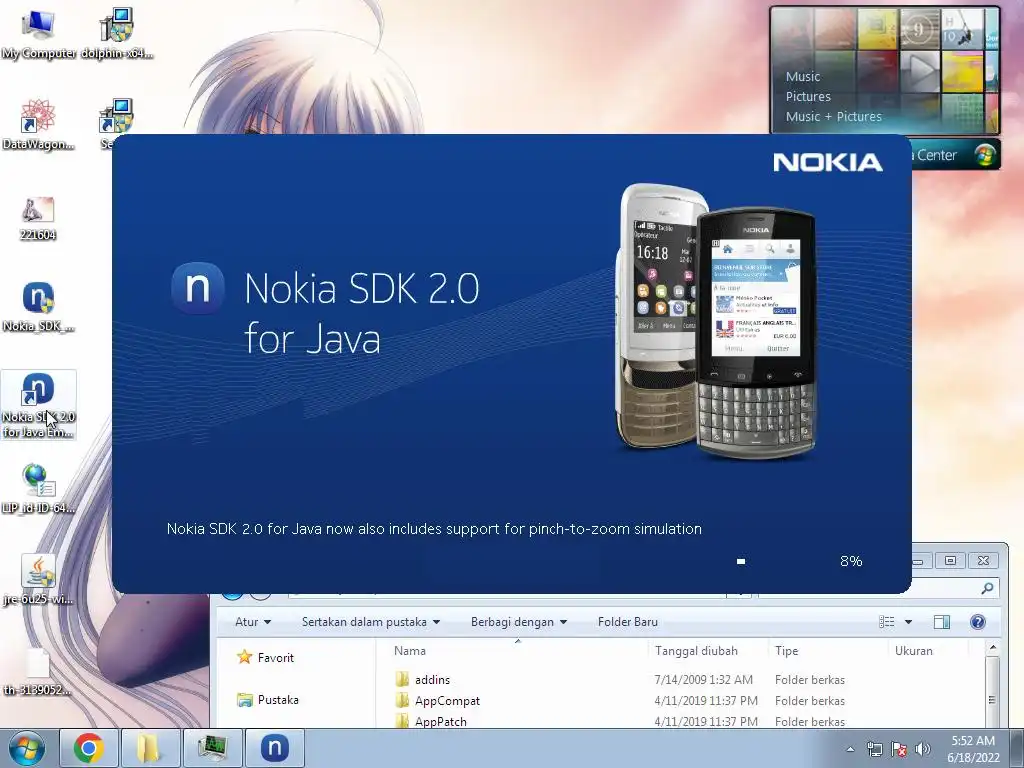This screenshot has height=768, width=1024.
Task: Switch to the File Explorer taskbar button
Action: (150, 748)
